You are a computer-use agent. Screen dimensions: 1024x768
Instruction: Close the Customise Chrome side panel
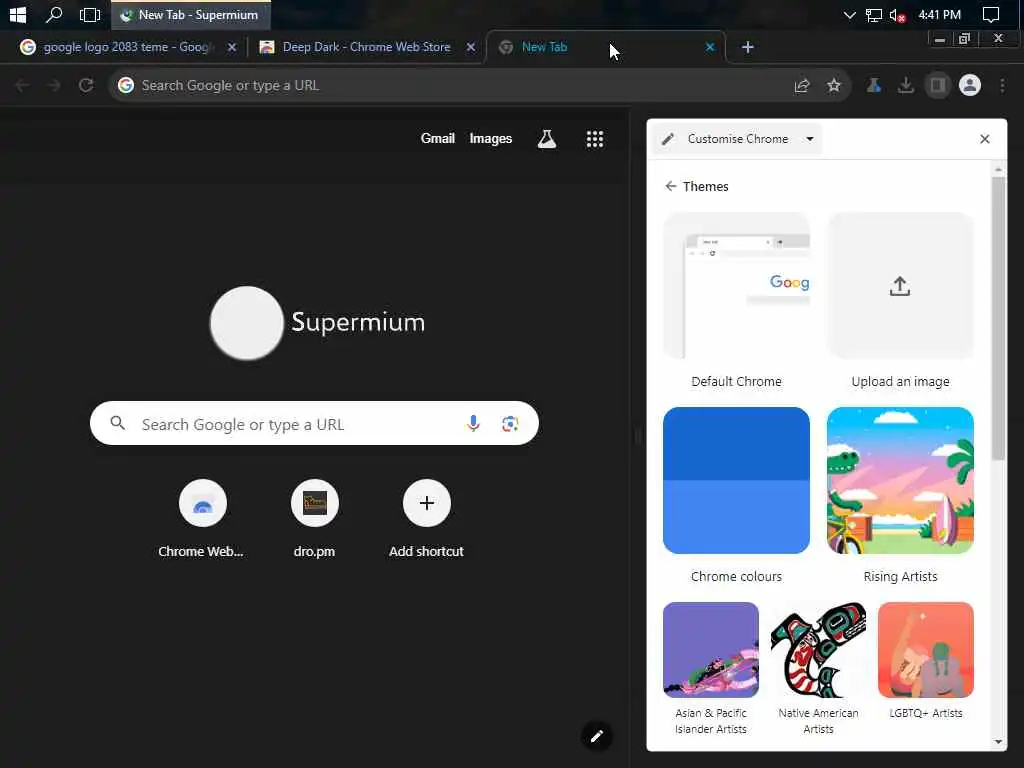coord(985,139)
